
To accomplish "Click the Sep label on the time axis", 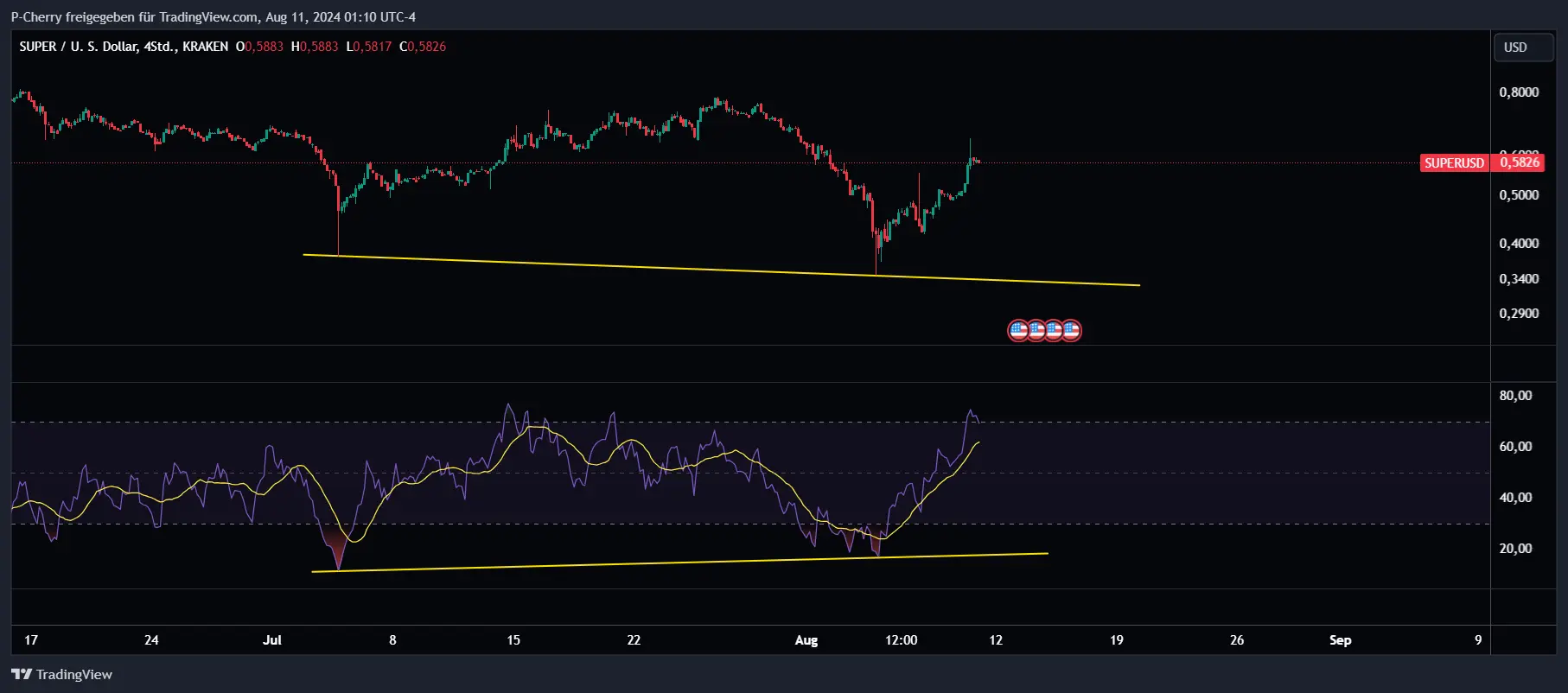I will point(1341,640).
